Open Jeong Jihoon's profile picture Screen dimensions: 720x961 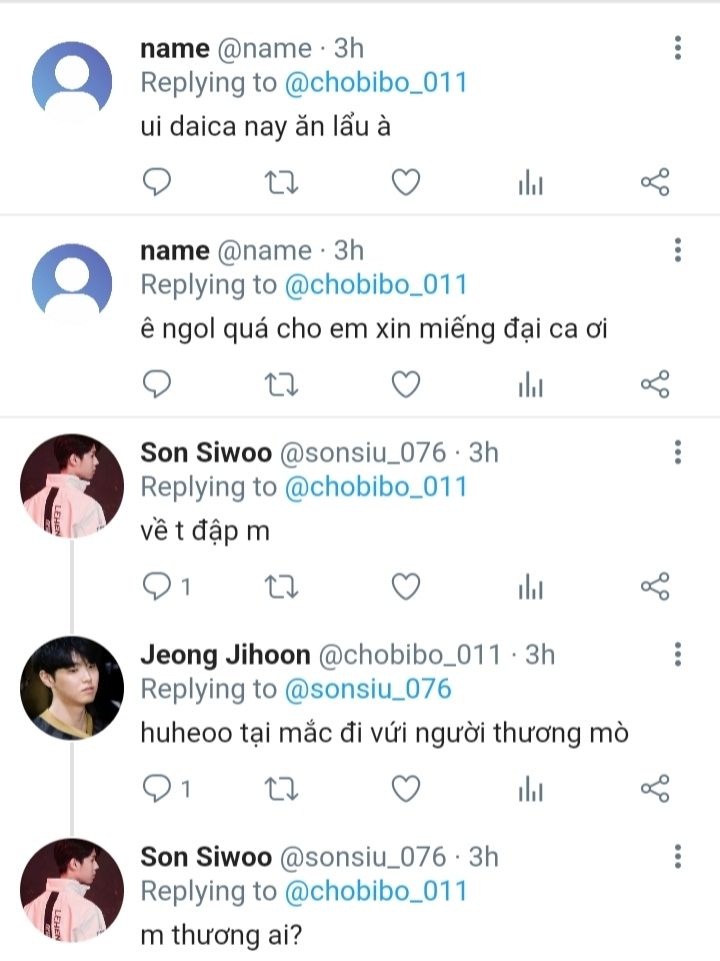click(x=72, y=688)
